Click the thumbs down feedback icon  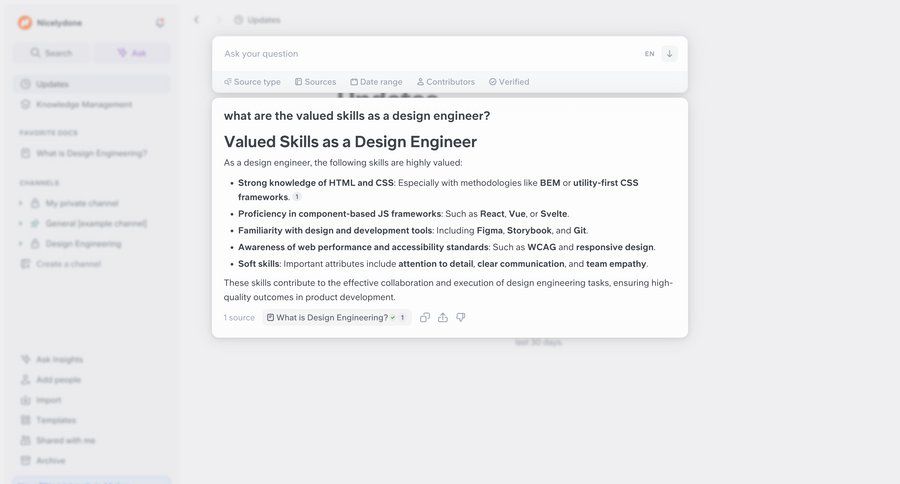[461, 318]
